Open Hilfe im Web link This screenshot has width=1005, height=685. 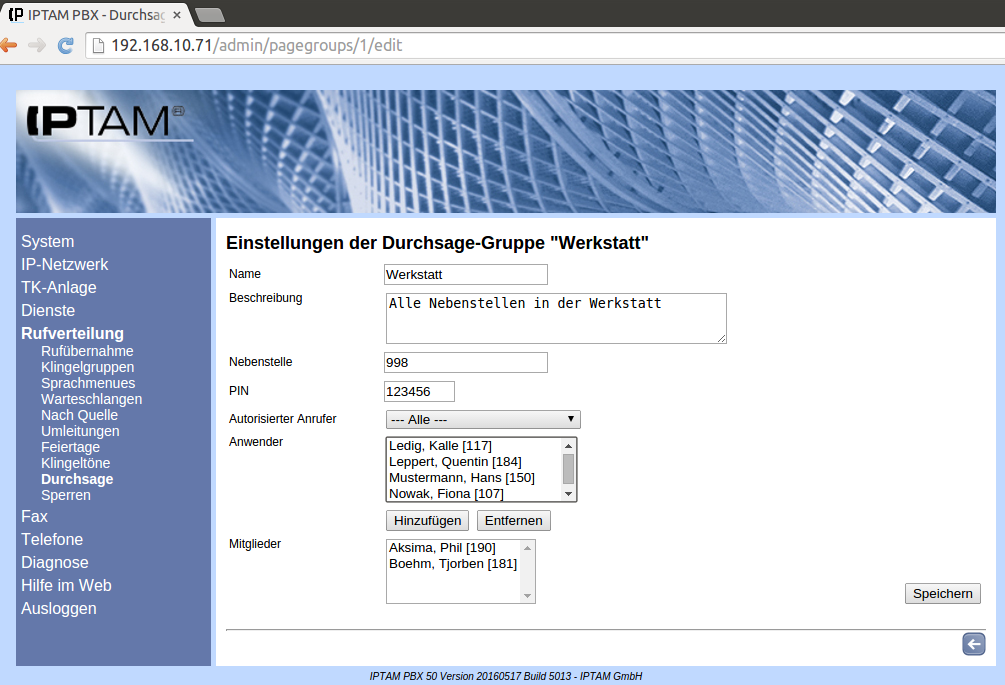point(66,586)
